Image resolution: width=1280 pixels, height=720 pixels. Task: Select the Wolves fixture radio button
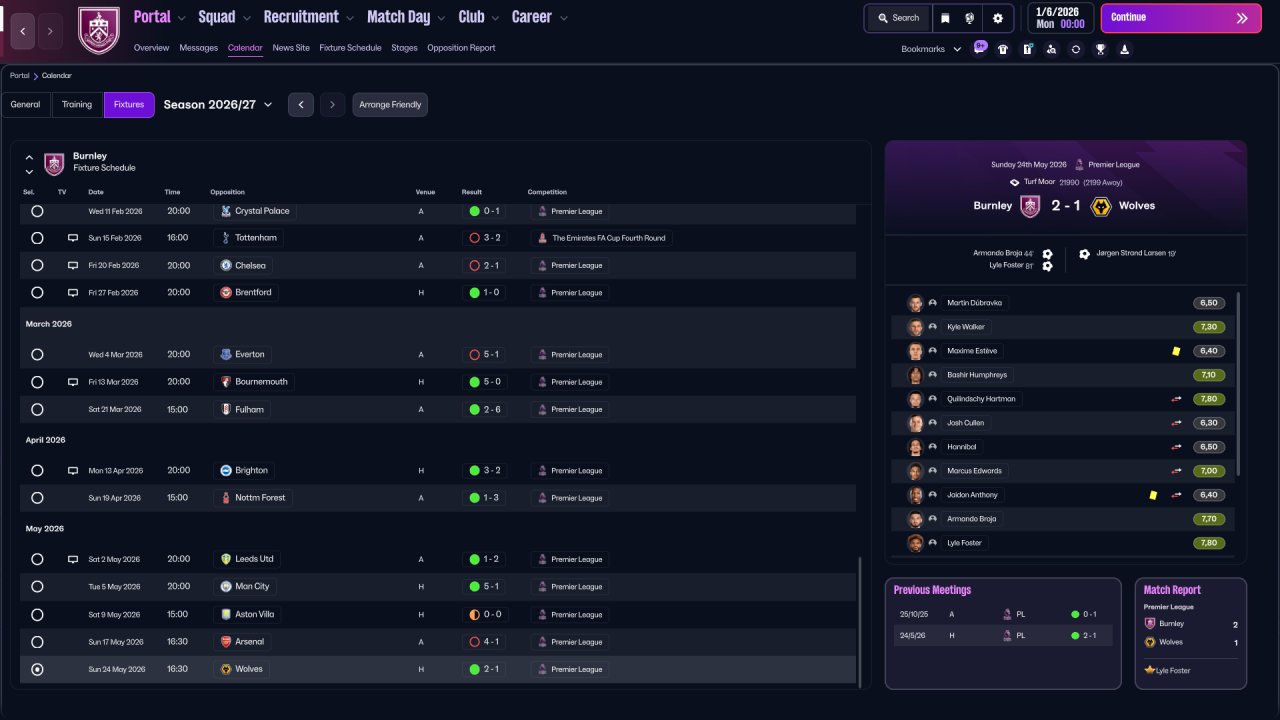pos(37,669)
